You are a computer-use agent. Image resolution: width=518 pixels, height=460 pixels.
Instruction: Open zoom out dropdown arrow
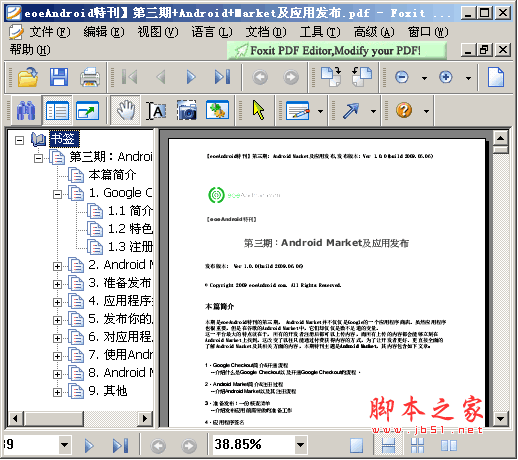point(424,78)
